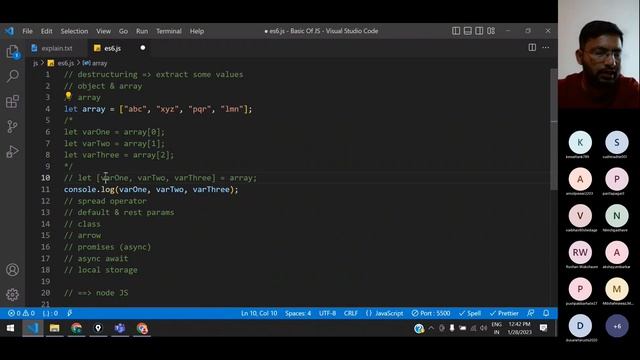The image size is (640, 360).
Task: Click the Port : 5500 live server status
Action: click(x=431, y=313)
